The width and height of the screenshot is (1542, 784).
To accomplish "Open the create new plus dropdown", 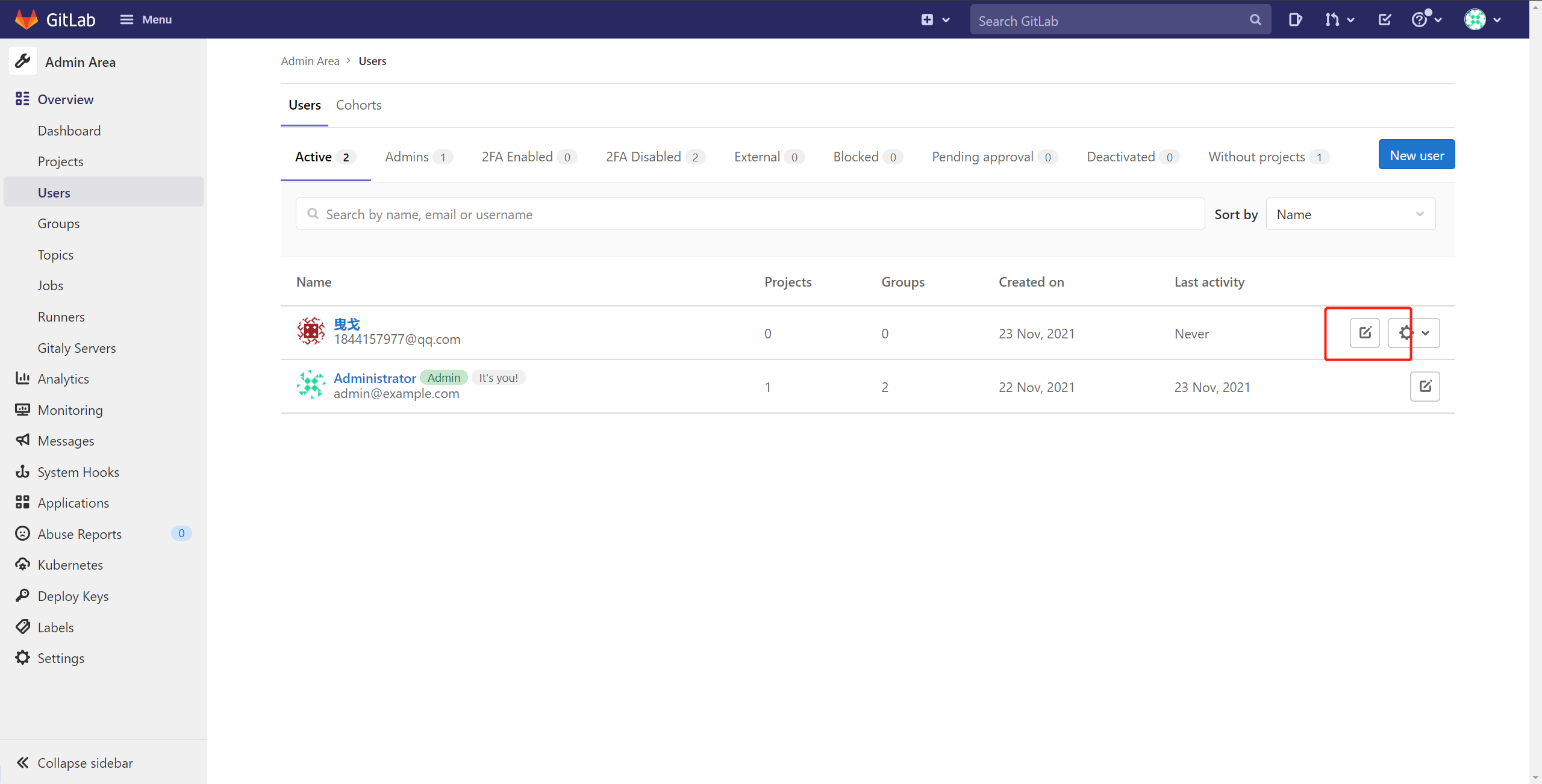I will tap(935, 20).
